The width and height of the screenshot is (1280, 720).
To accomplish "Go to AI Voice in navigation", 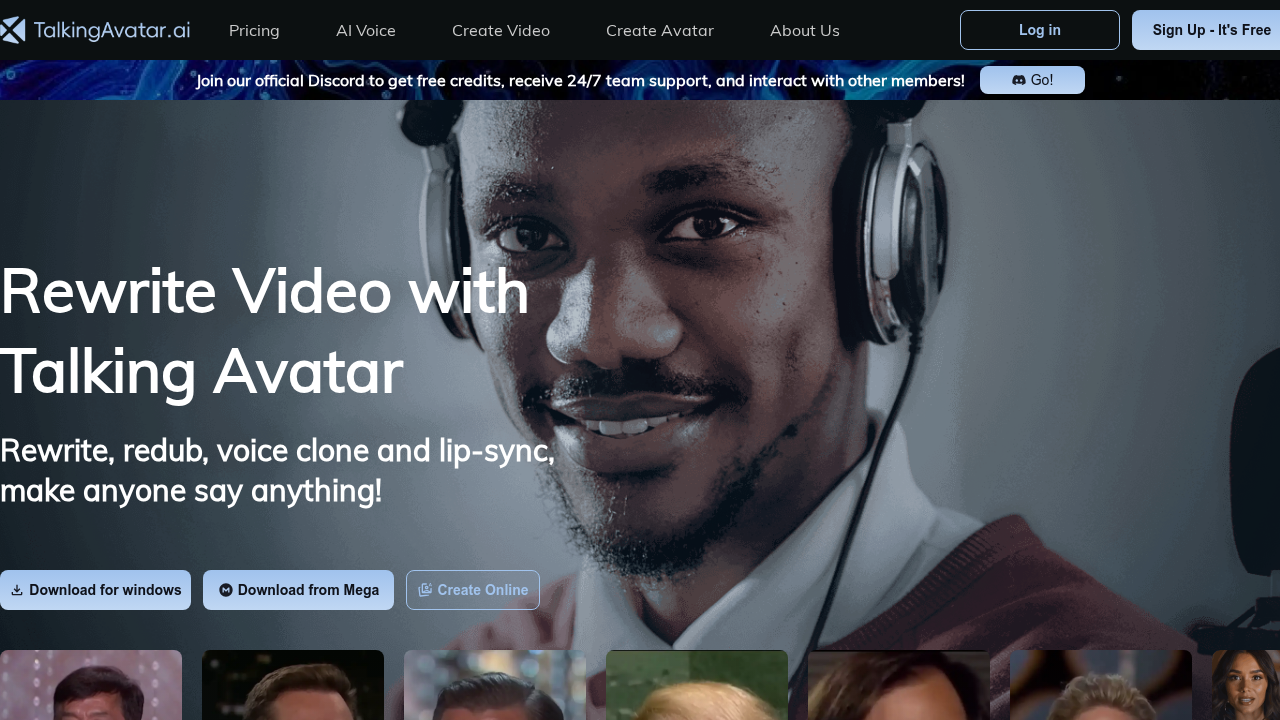I will (x=366, y=30).
